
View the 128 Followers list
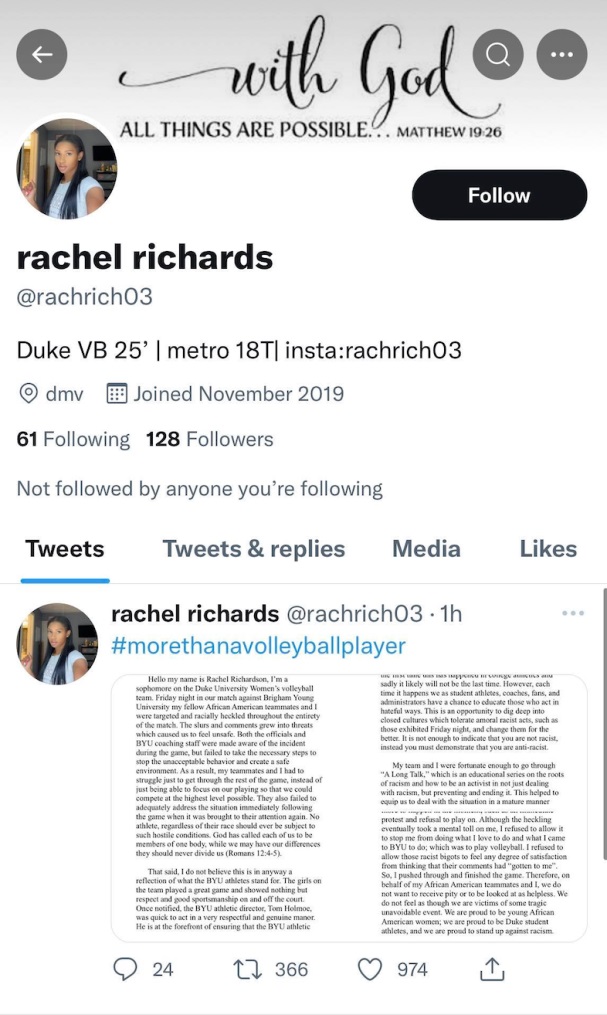pos(210,439)
